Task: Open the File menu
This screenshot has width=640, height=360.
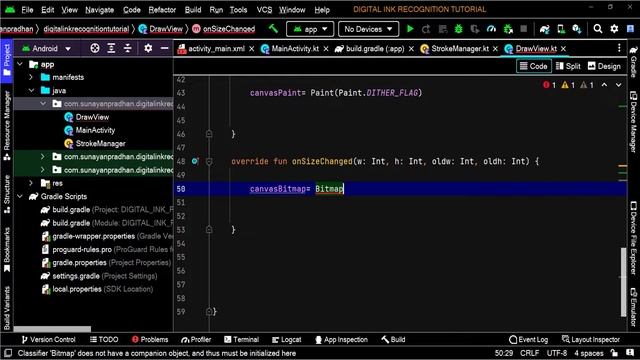Action: [27, 10]
